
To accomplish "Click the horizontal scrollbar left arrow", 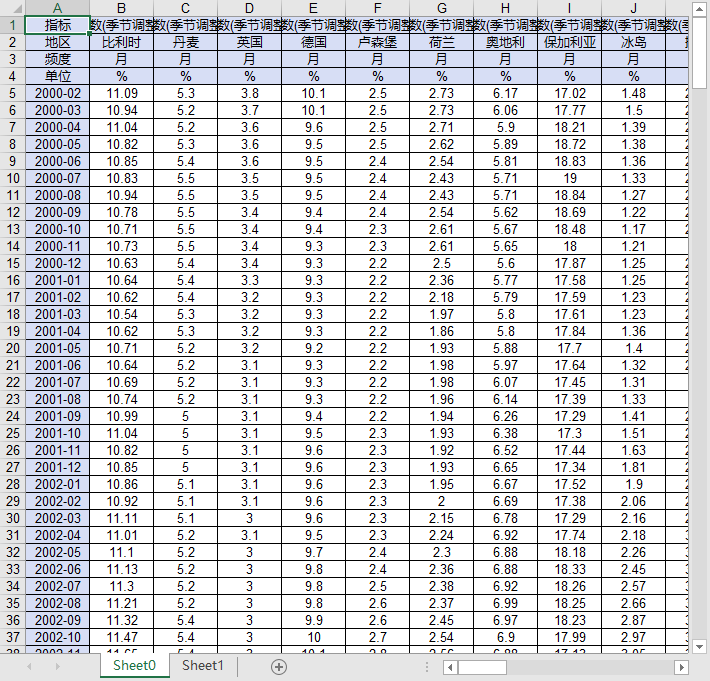I will (x=450, y=667).
